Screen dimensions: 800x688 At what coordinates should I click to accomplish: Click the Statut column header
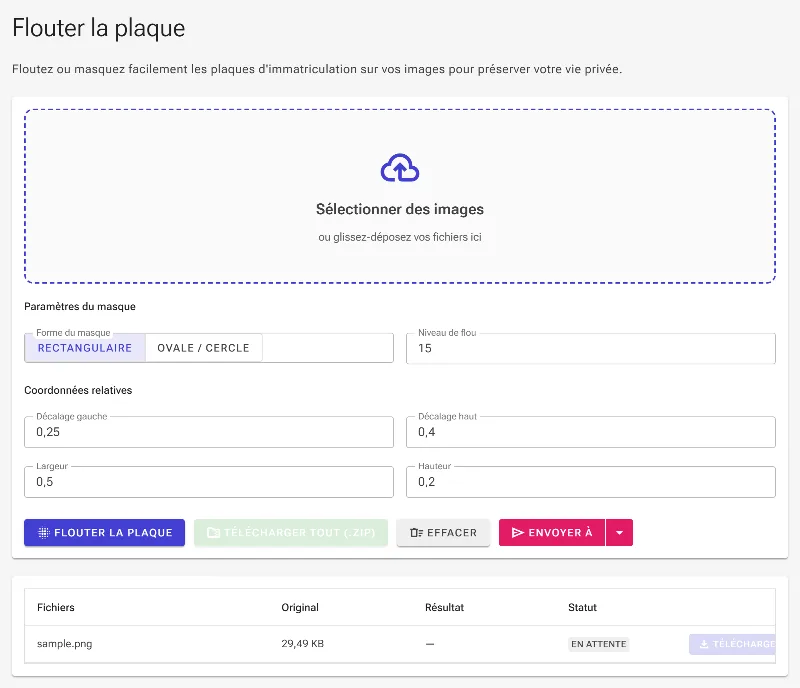pos(583,608)
